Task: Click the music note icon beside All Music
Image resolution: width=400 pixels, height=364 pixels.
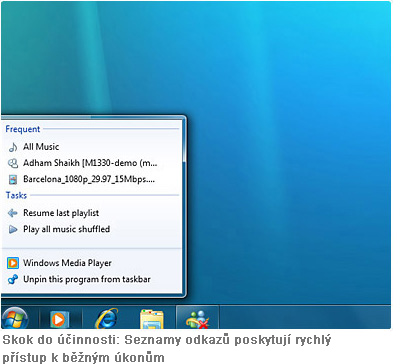Action: 13,147
